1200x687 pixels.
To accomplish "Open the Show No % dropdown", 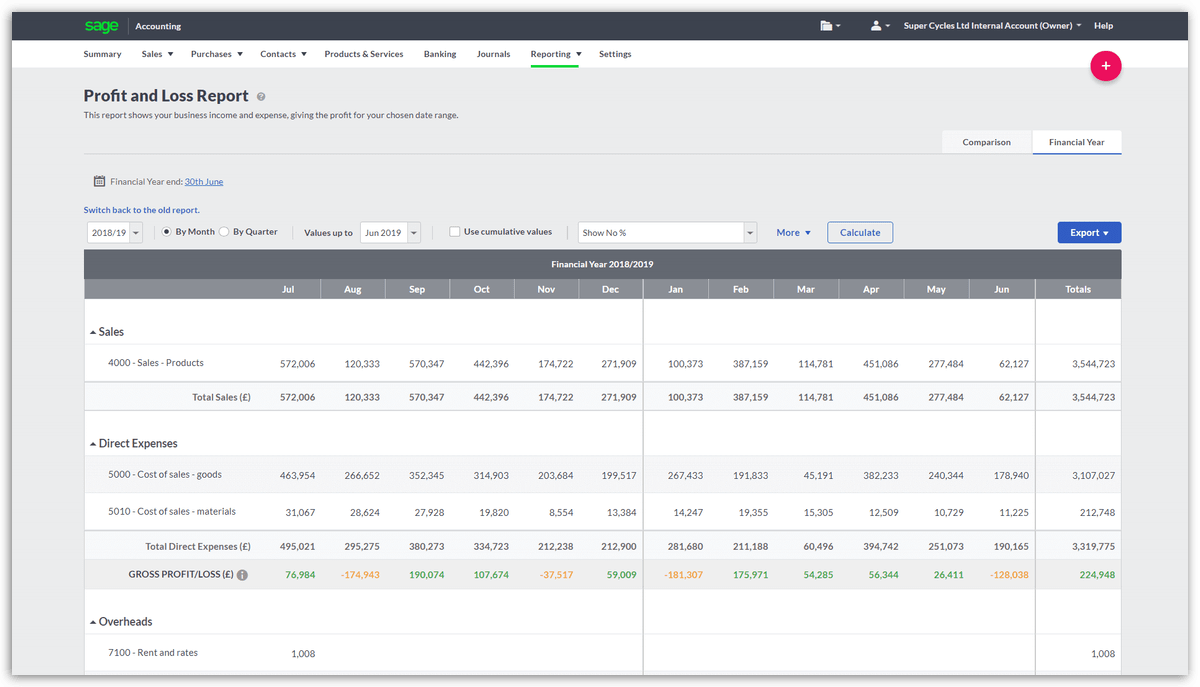I will pos(668,233).
